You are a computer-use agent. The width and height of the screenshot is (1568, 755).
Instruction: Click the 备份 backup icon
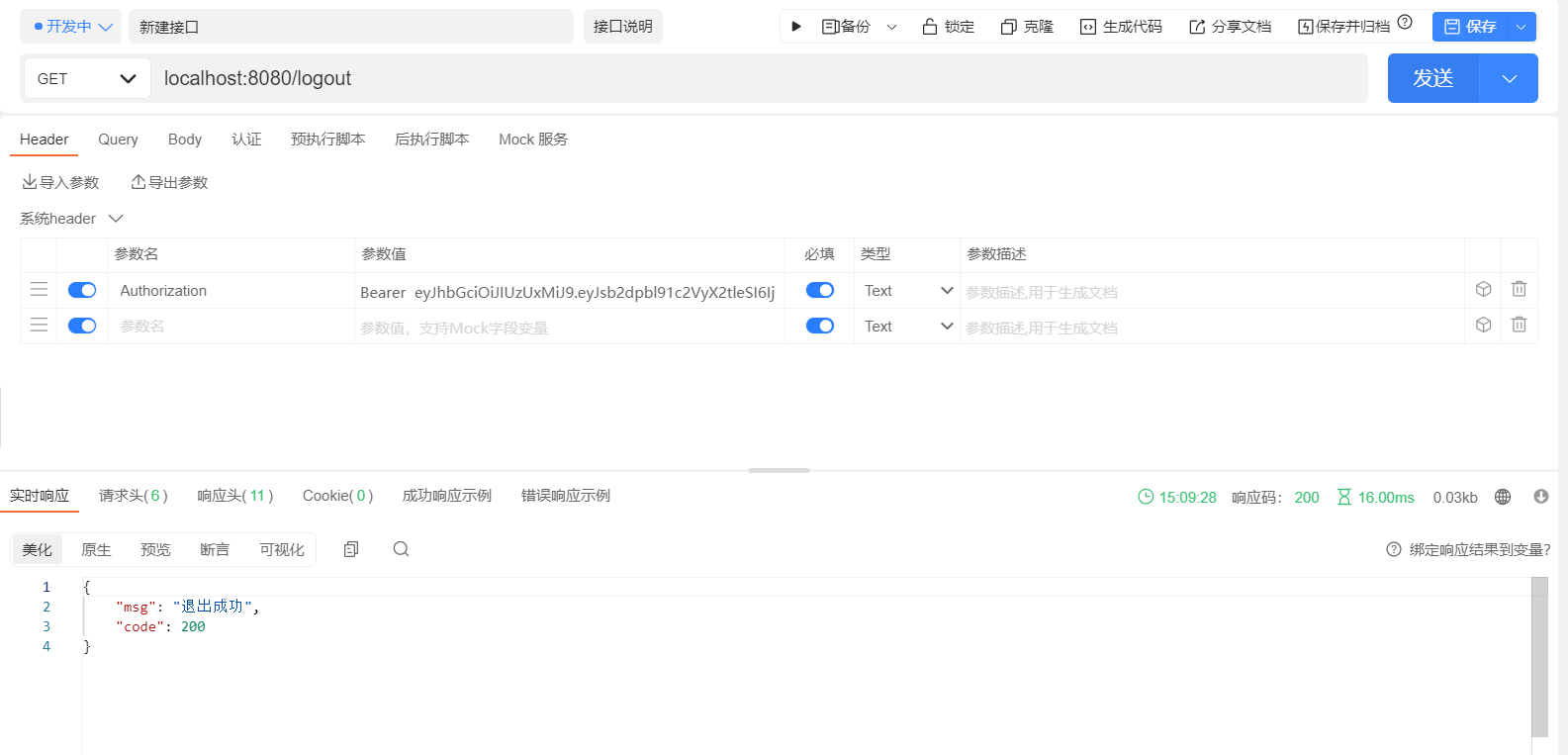coord(831,27)
